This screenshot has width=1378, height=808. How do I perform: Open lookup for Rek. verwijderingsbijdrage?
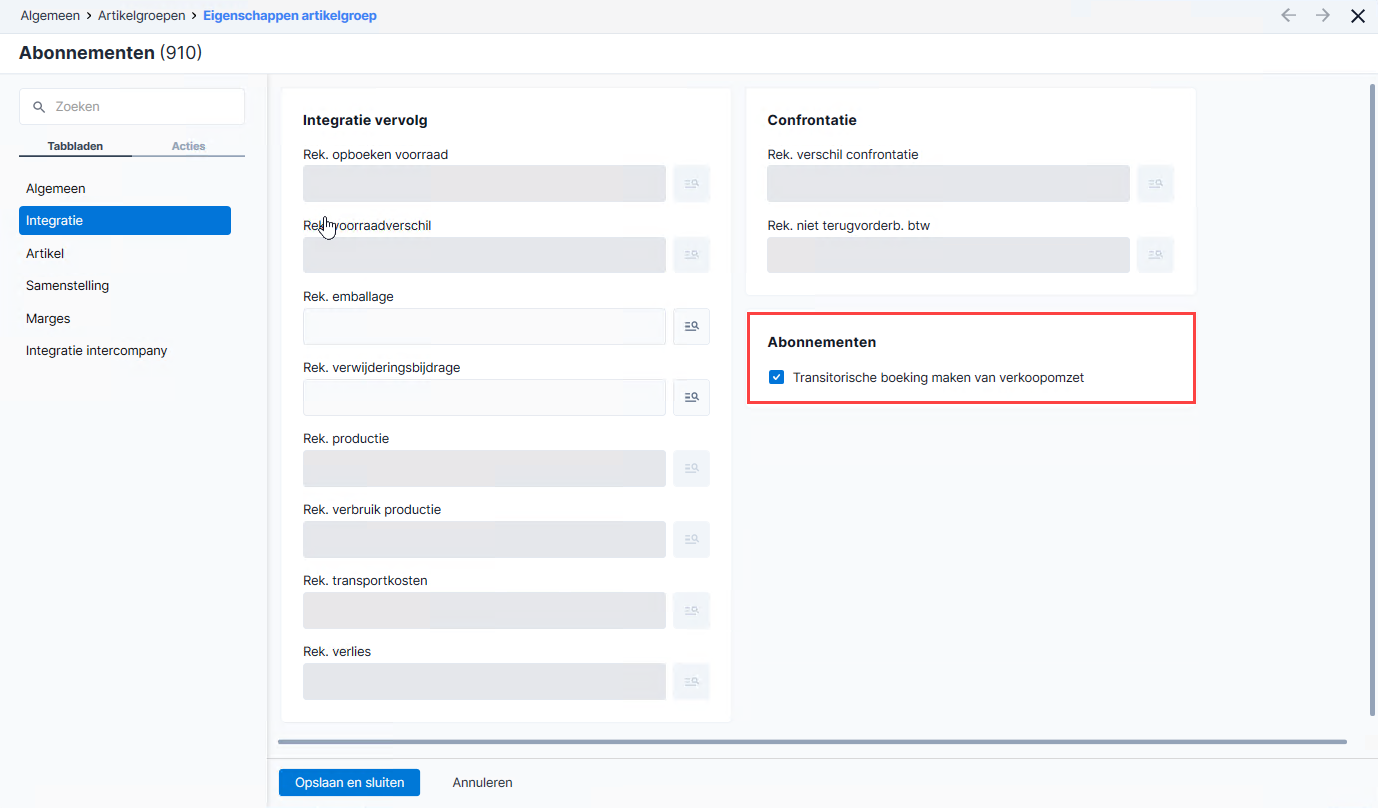tap(691, 397)
